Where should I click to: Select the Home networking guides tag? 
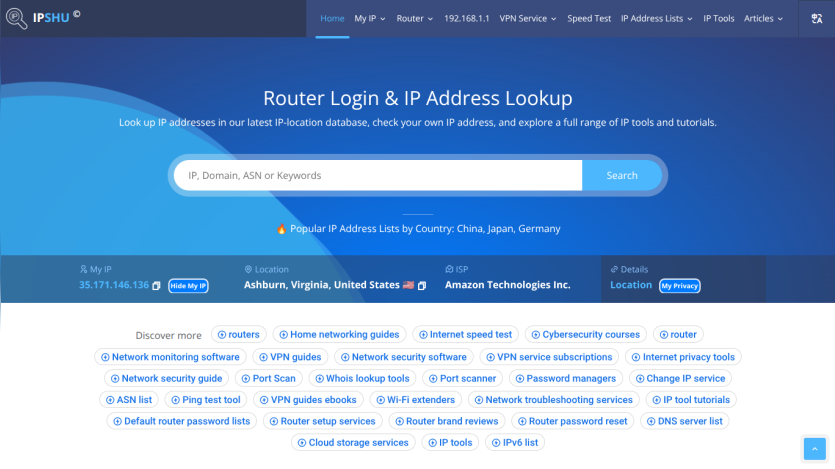tap(339, 334)
